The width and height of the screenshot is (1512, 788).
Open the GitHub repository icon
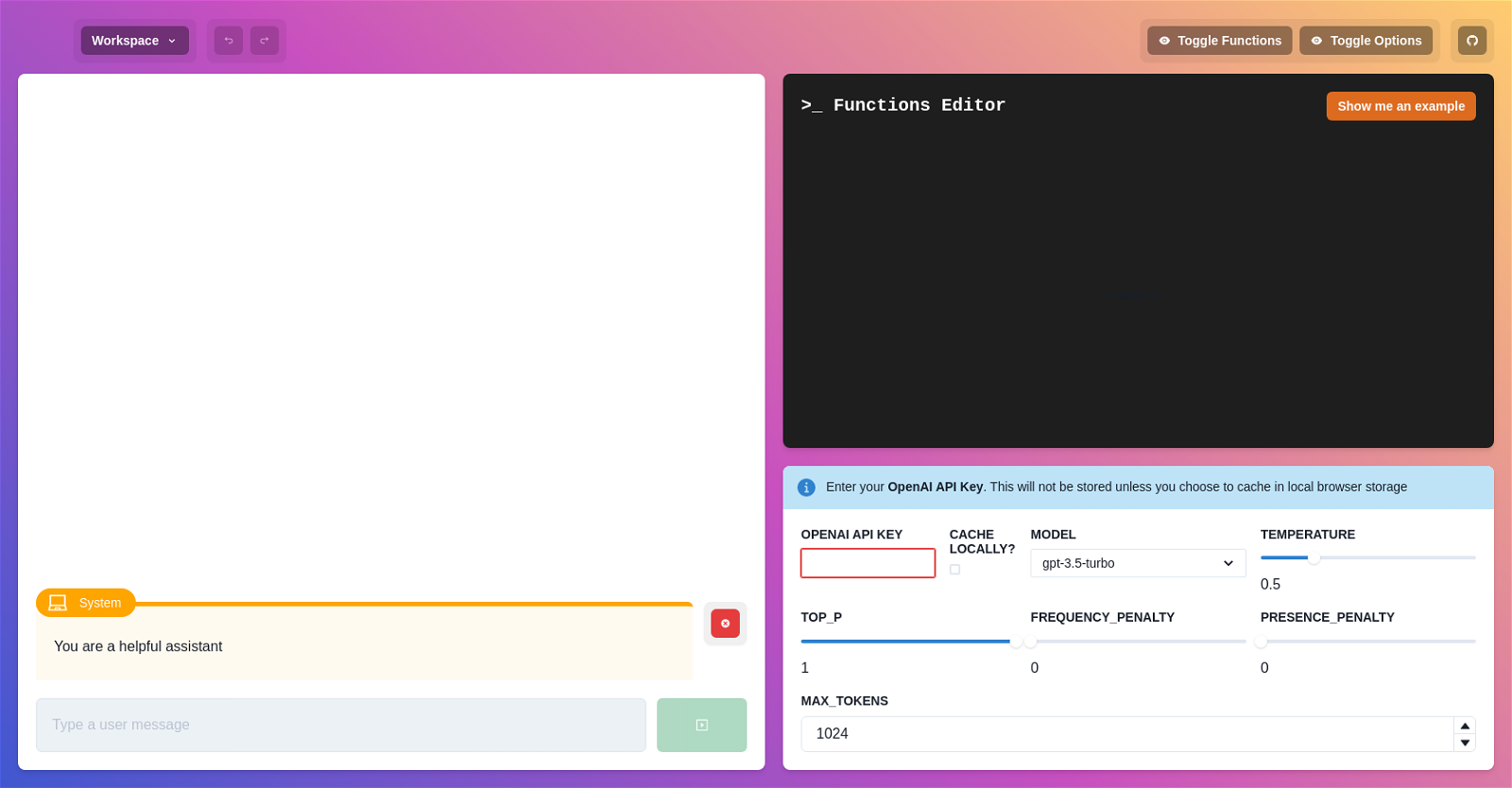click(x=1472, y=41)
